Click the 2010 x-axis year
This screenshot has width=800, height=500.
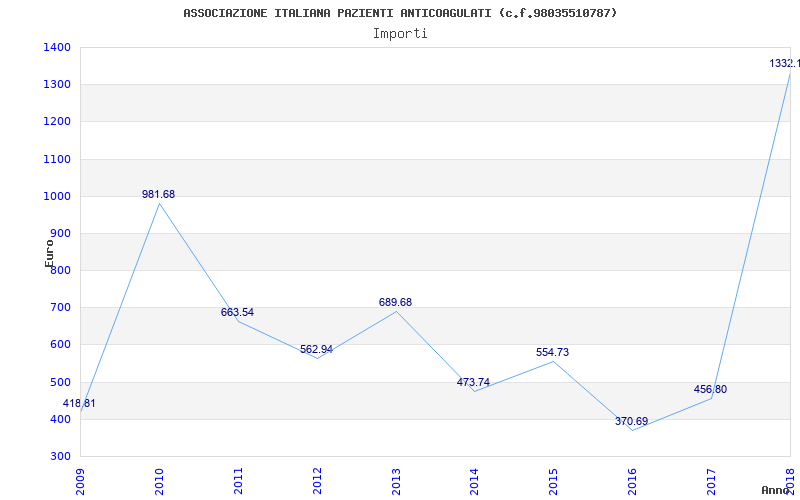pos(159,481)
